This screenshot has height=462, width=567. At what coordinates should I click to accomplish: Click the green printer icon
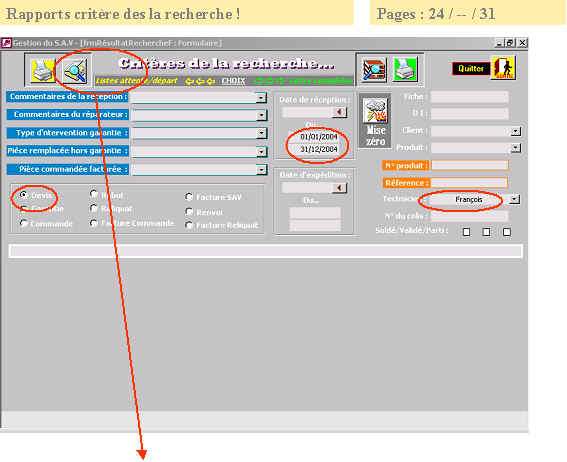[x=405, y=69]
